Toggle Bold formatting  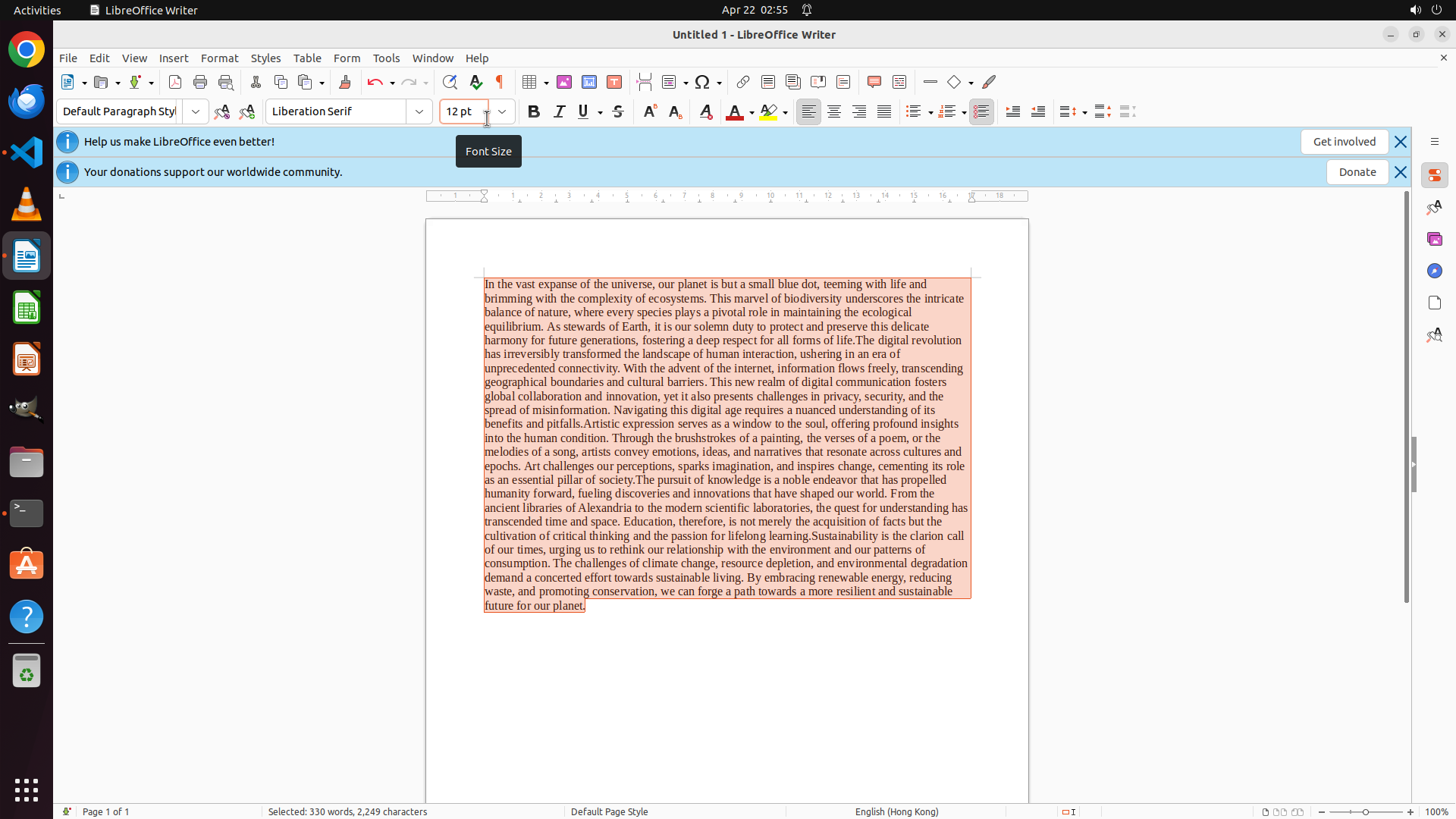point(534,111)
